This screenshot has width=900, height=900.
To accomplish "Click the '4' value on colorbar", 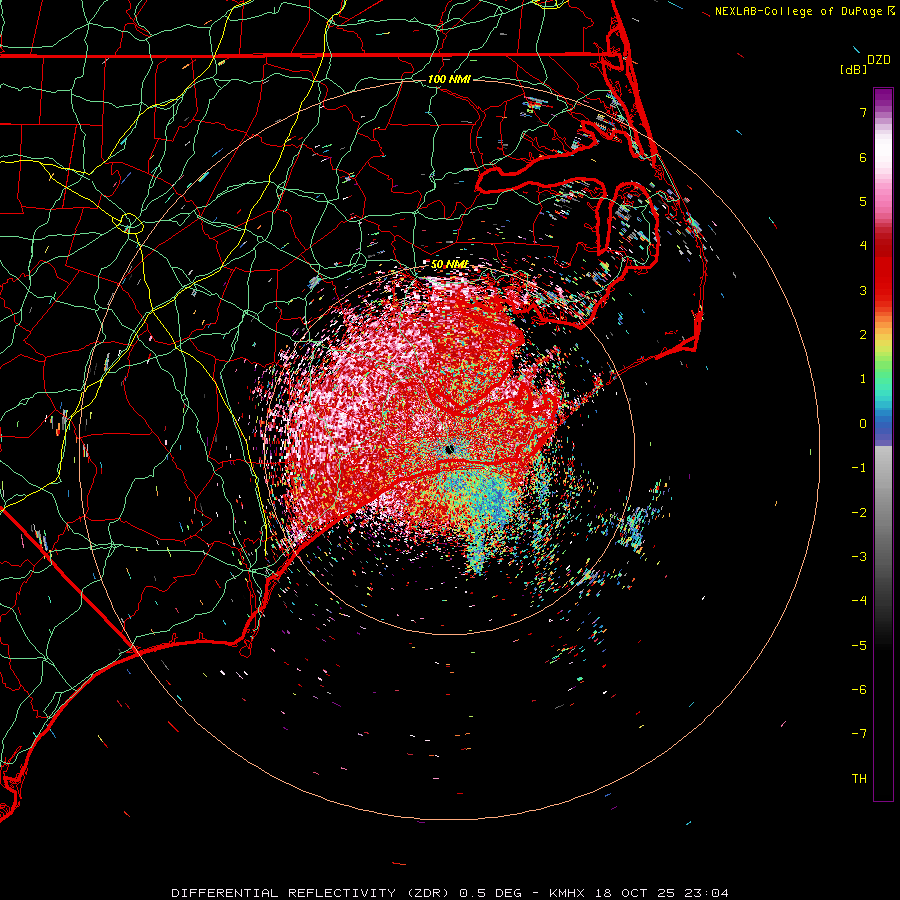I will tap(863, 246).
